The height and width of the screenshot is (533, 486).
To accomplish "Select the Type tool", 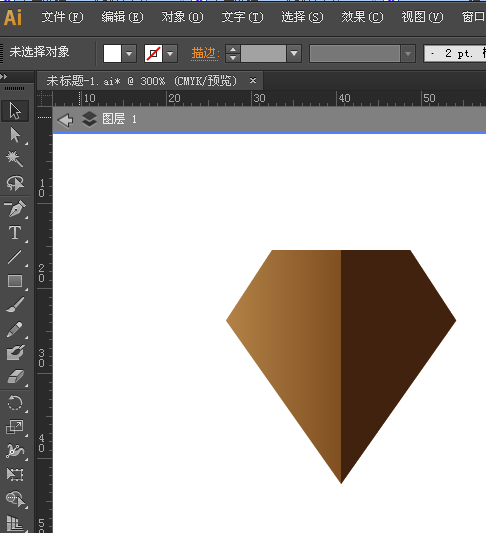I will point(15,233).
